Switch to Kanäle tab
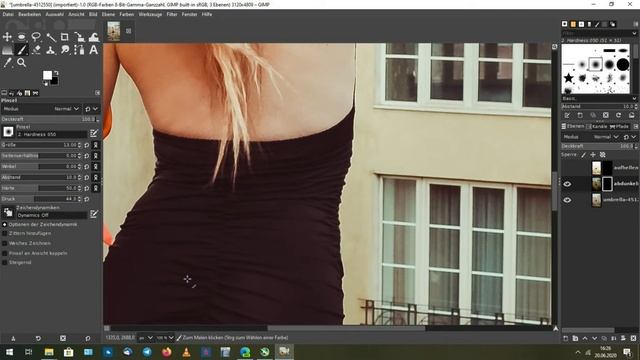Image resolution: width=640 pixels, height=360 pixels. 597,127
